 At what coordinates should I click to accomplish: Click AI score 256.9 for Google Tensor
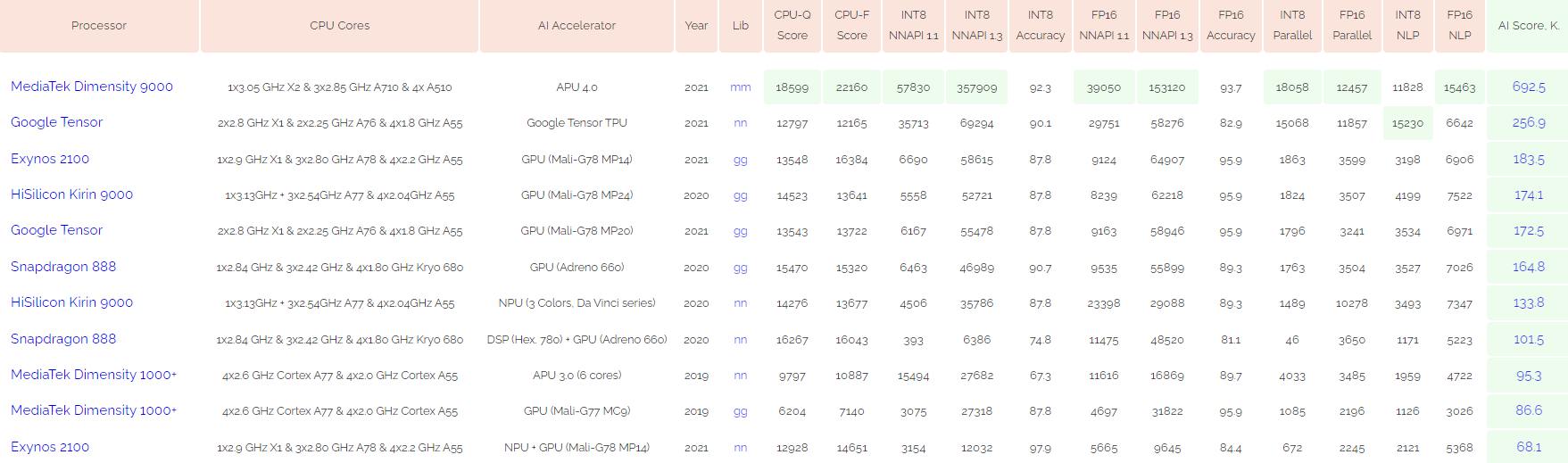1529,123
